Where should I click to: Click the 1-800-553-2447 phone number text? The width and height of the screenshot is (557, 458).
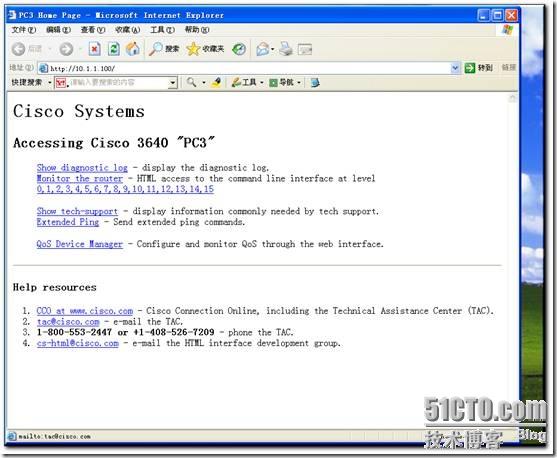click(74, 333)
